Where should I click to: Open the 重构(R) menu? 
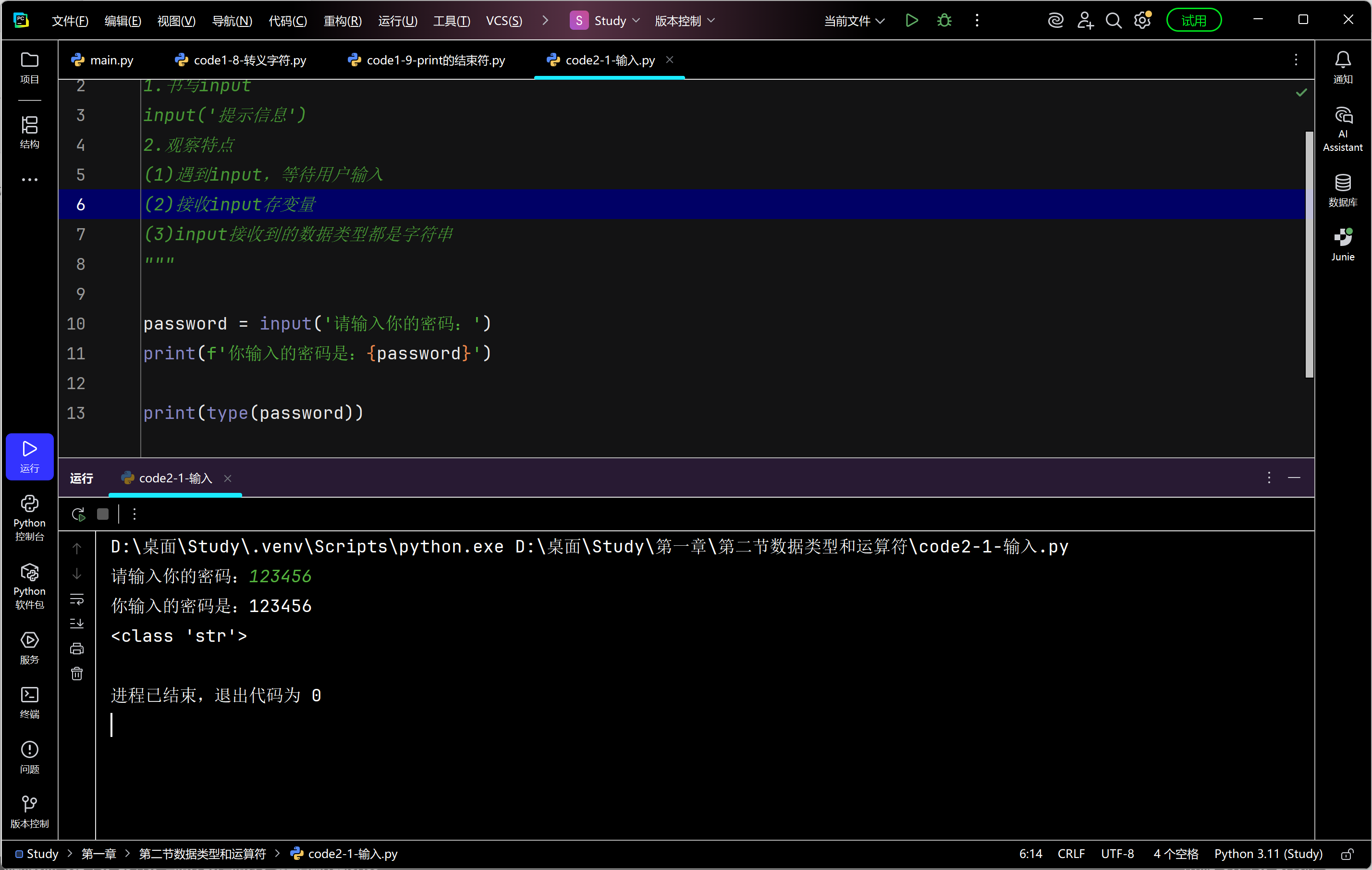343,21
